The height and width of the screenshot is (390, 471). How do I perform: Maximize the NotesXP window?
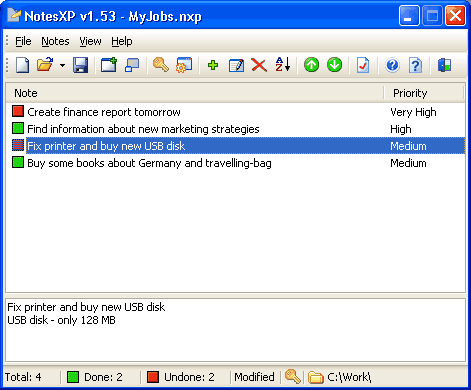(432, 16)
